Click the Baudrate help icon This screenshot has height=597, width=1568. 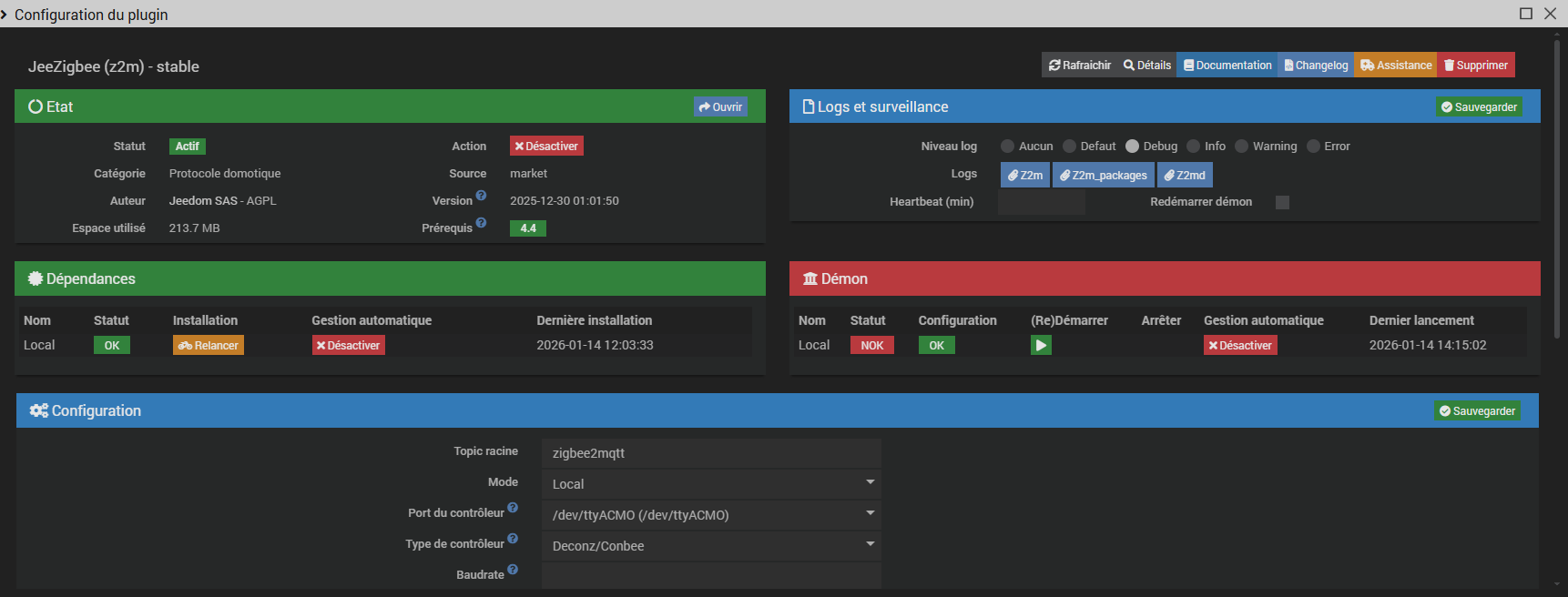pyautogui.click(x=513, y=570)
